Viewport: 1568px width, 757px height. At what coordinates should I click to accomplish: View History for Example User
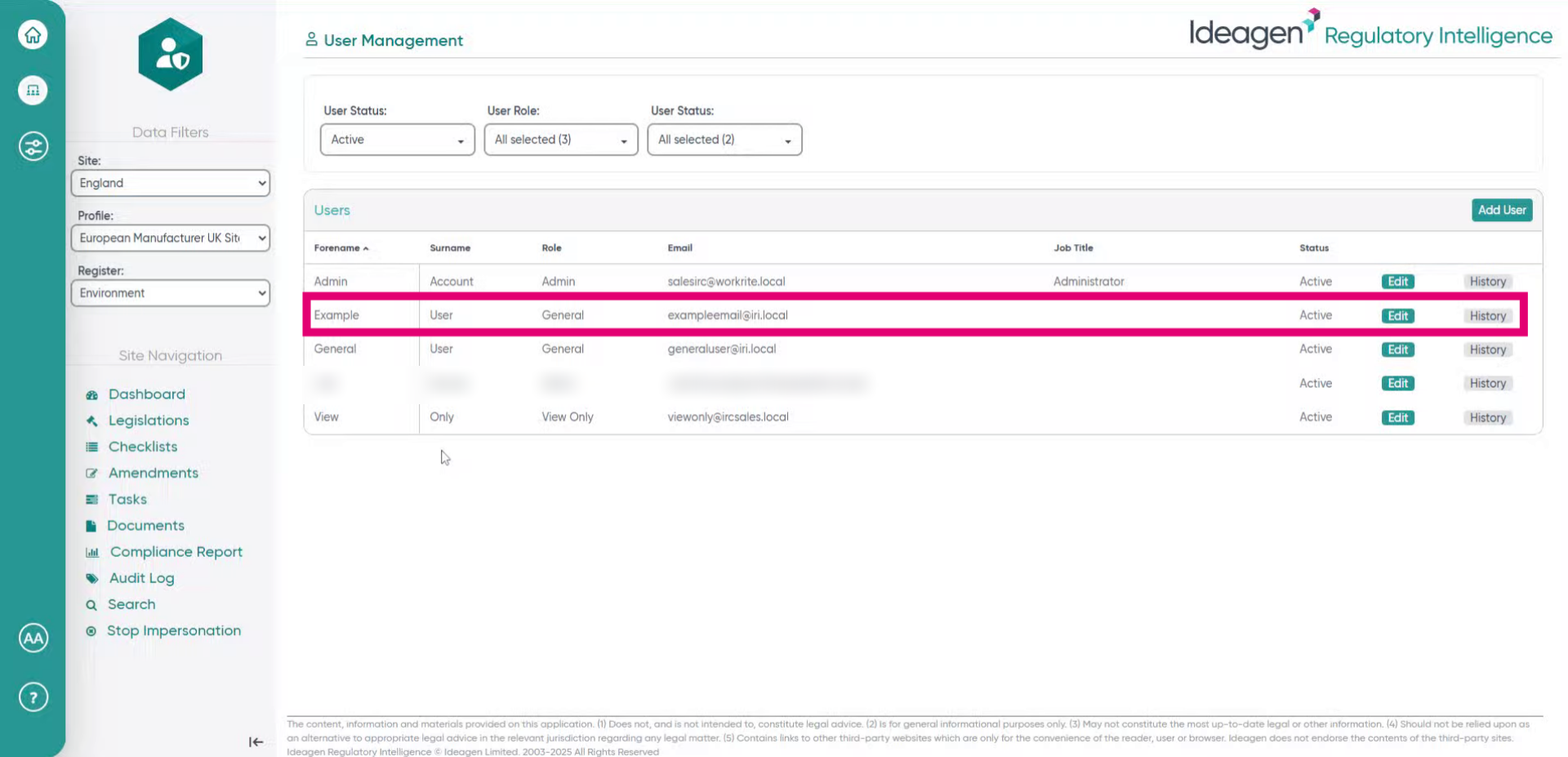click(x=1488, y=316)
